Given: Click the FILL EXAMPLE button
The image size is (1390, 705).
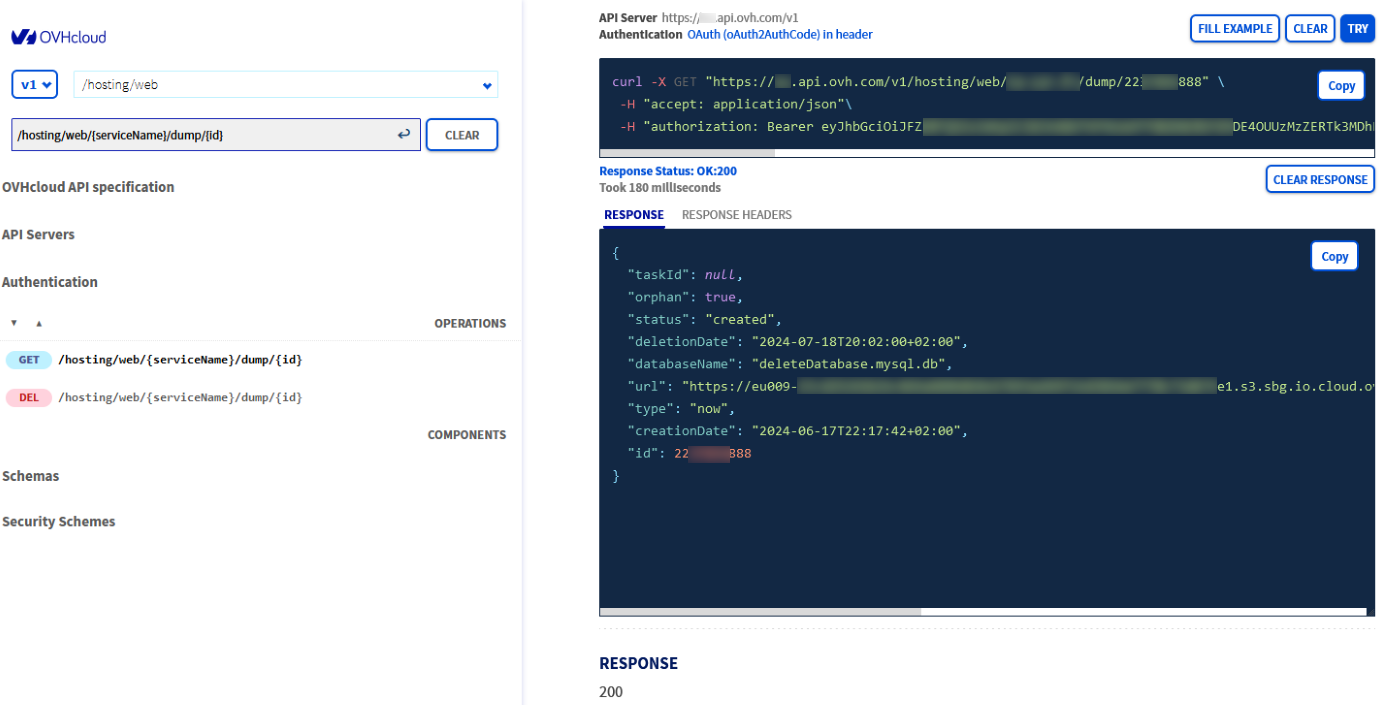Looking at the screenshot, I should [1234, 29].
